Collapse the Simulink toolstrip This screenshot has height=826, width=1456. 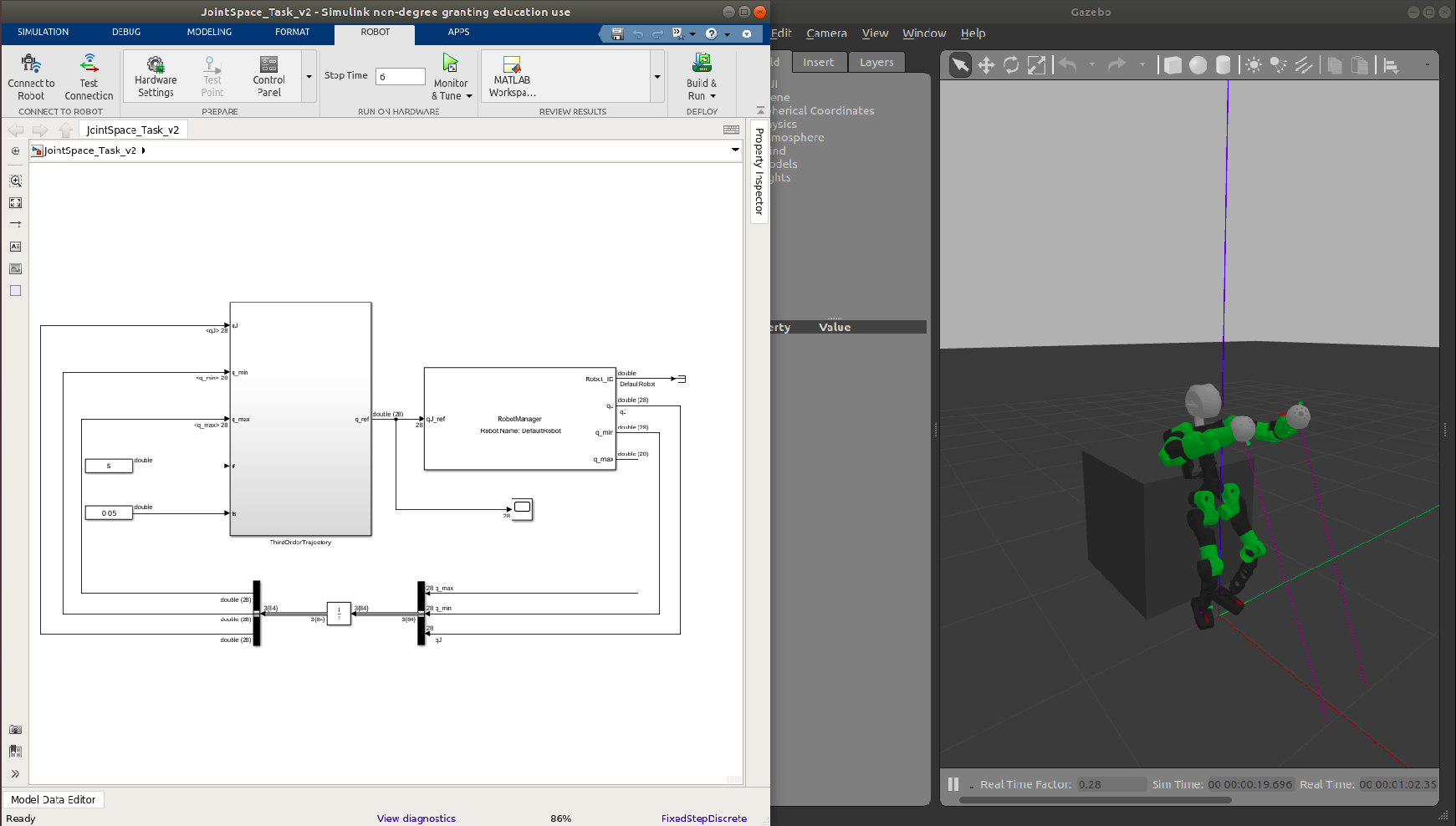pyautogui.click(x=760, y=110)
